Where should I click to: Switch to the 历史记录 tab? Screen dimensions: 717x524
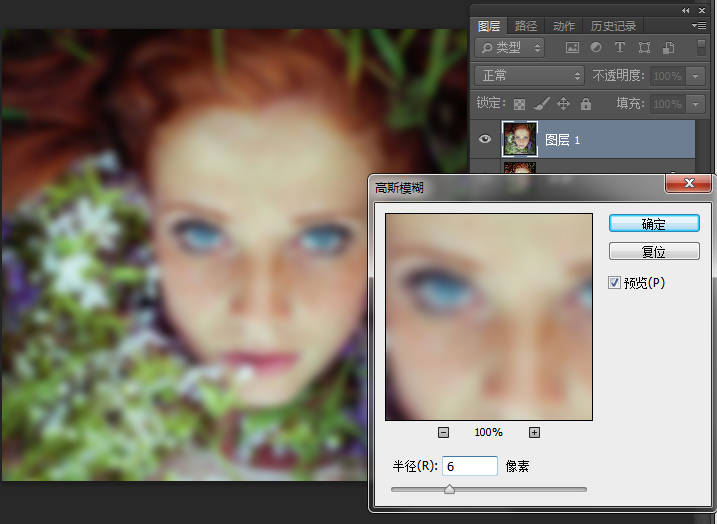(613, 26)
